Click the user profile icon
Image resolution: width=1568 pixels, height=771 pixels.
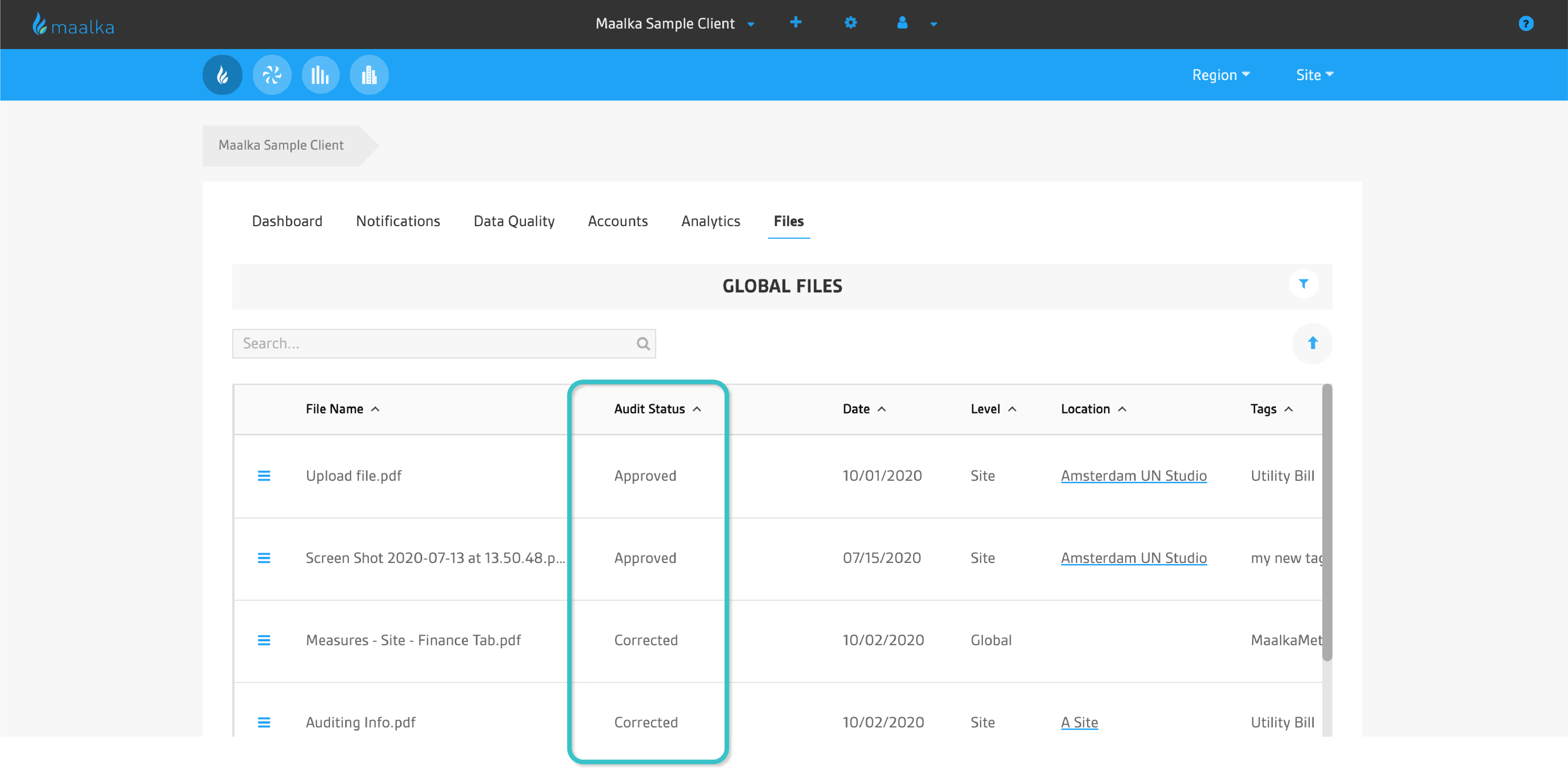coord(902,22)
